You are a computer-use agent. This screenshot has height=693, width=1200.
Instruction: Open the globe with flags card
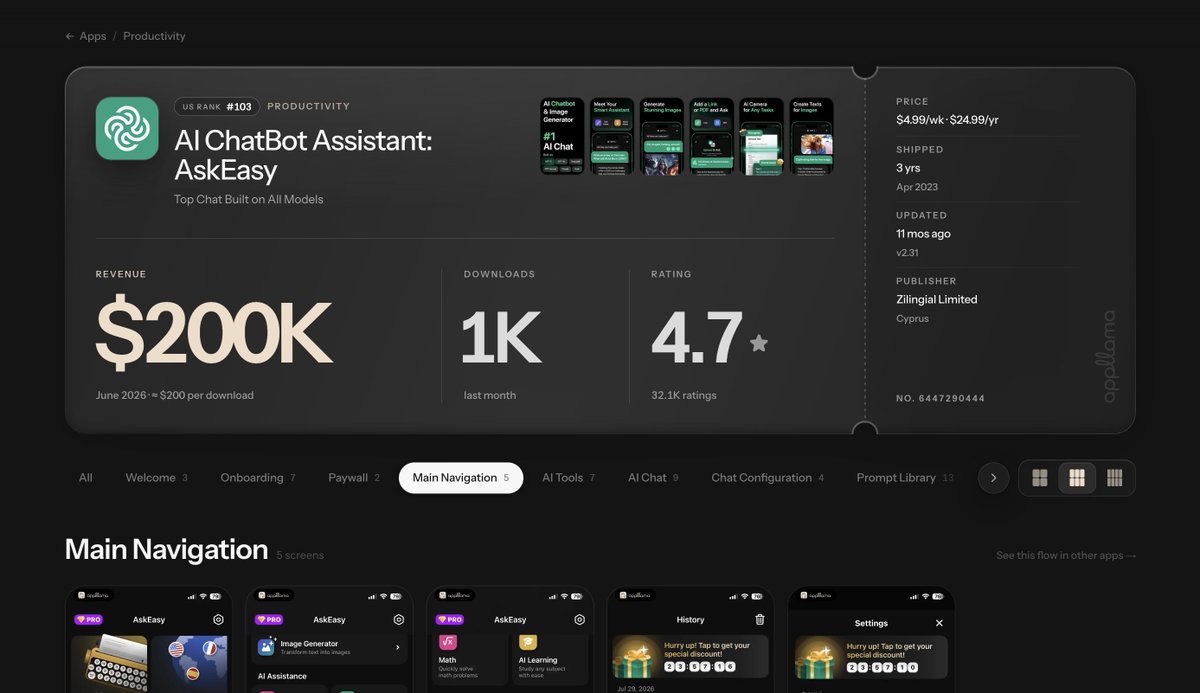[x=189, y=664]
